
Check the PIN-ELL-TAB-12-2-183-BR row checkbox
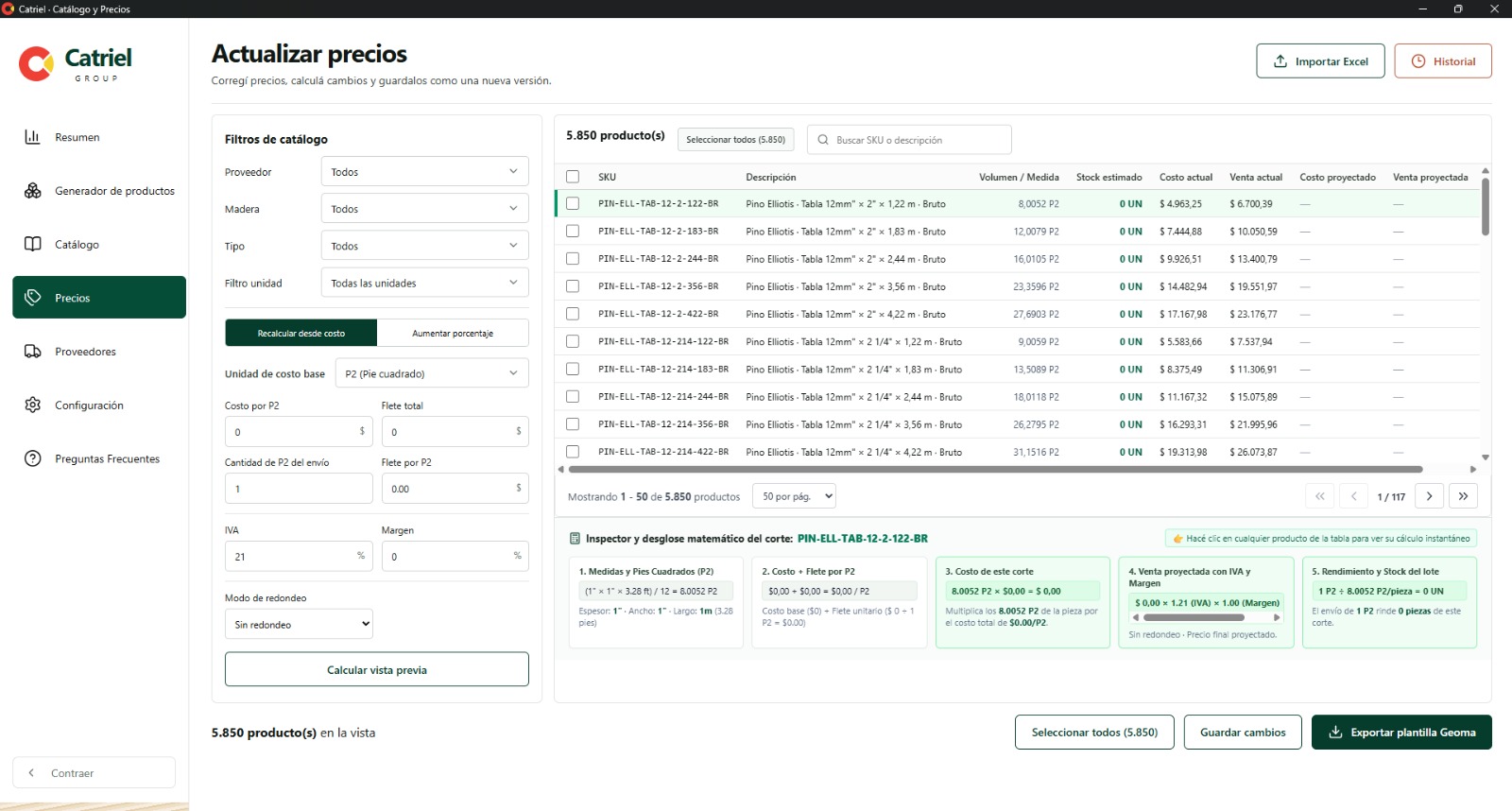[573, 231]
